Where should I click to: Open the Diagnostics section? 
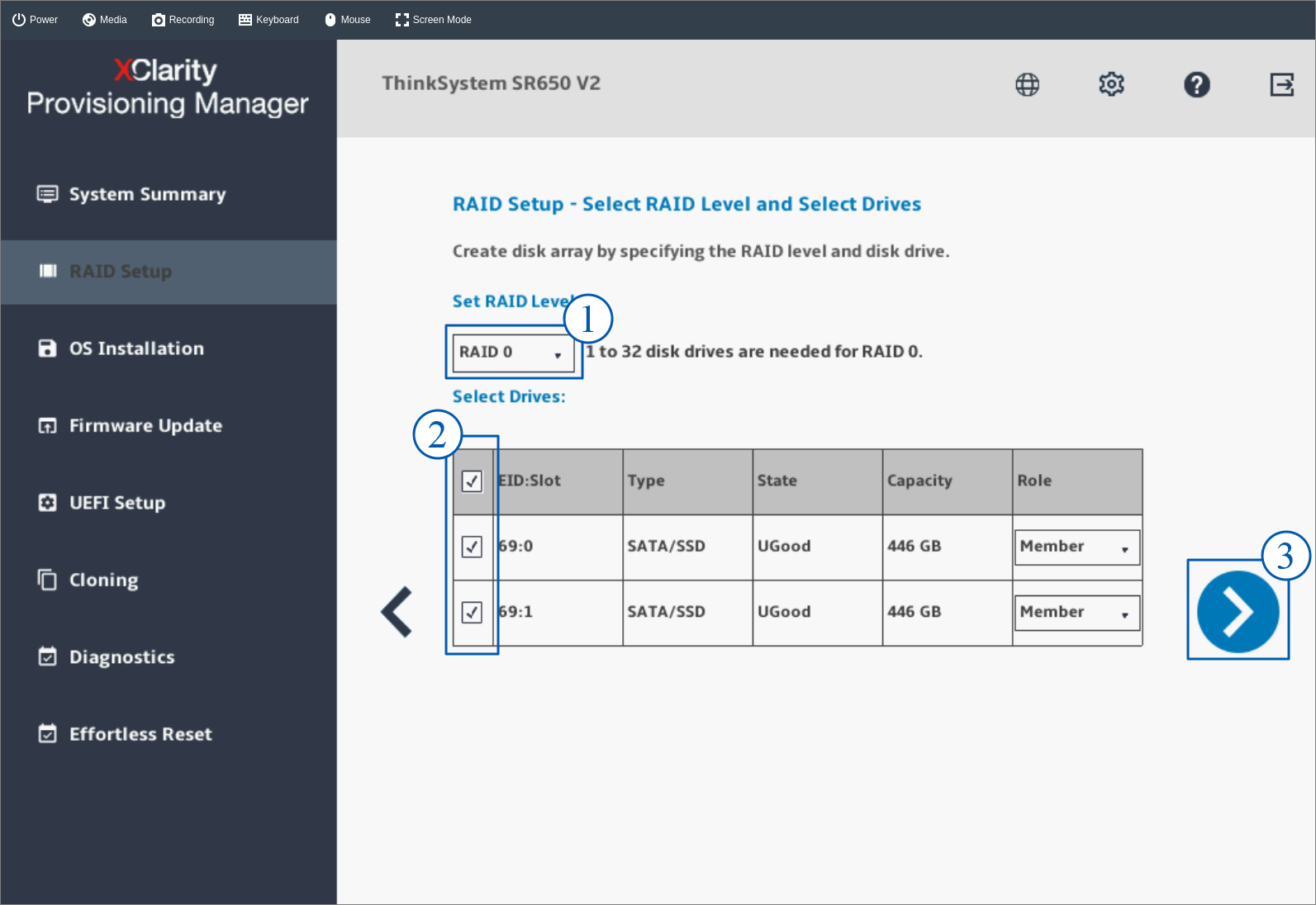click(x=122, y=656)
